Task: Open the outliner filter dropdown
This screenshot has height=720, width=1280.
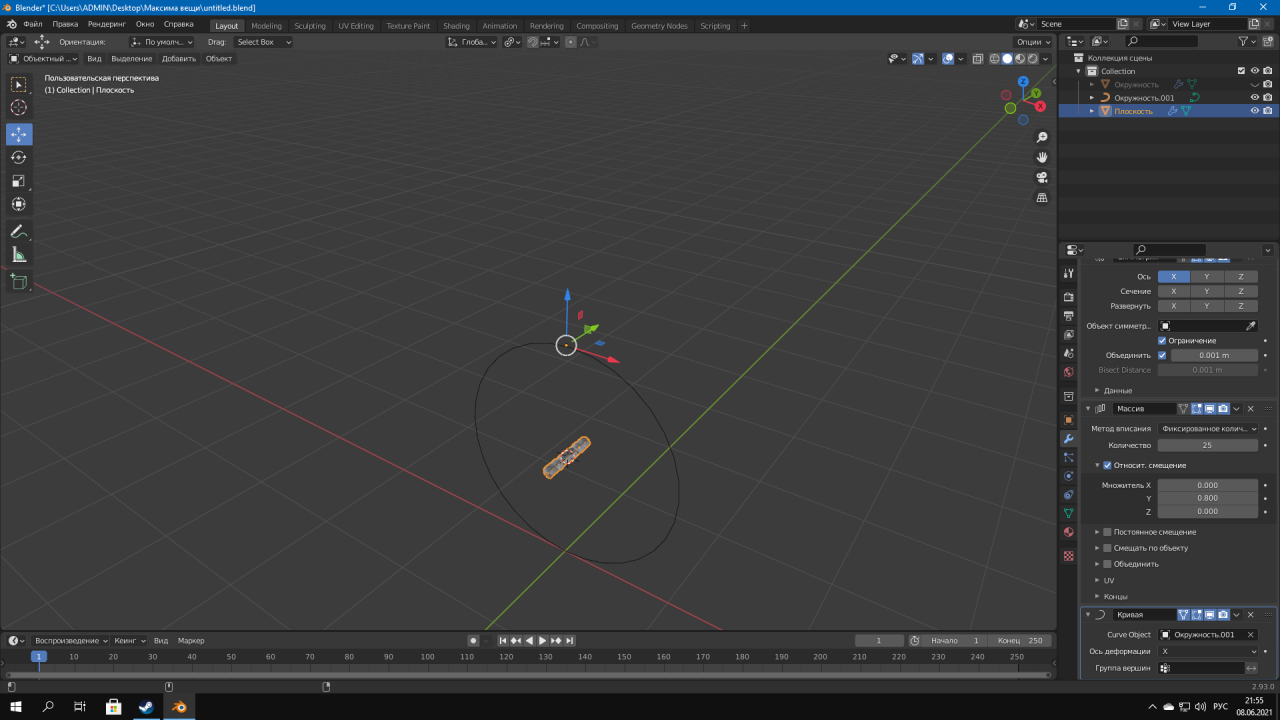Action: (x=1246, y=41)
